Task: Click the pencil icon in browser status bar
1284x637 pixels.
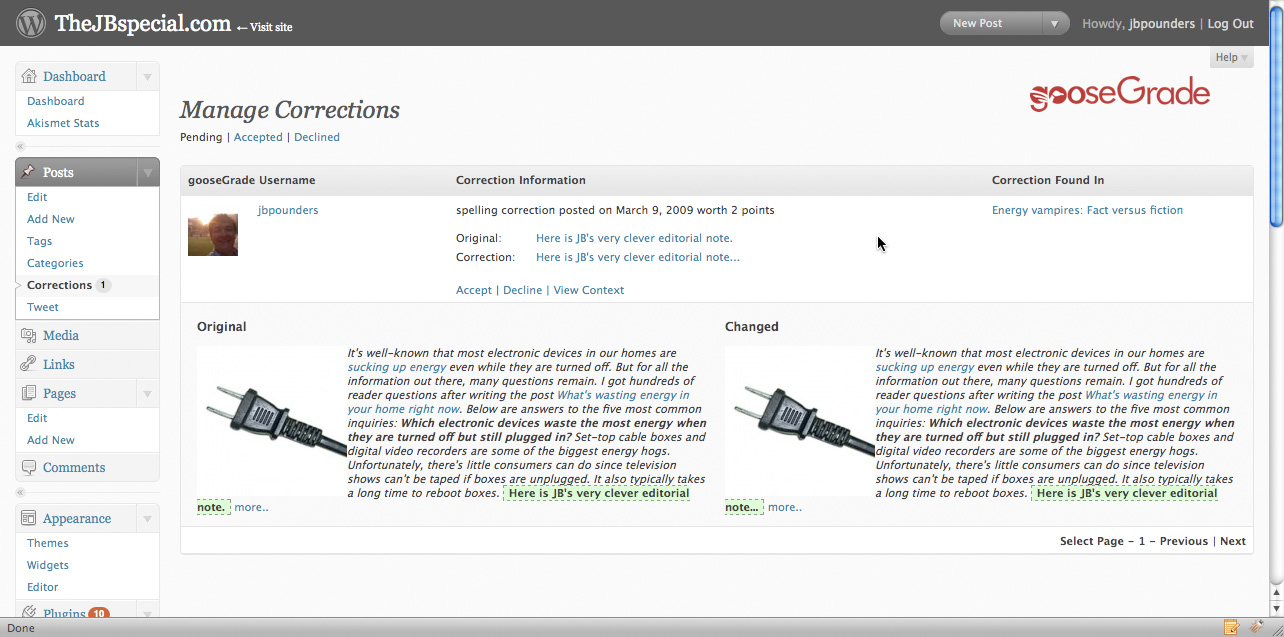Action: coord(1256,627)
